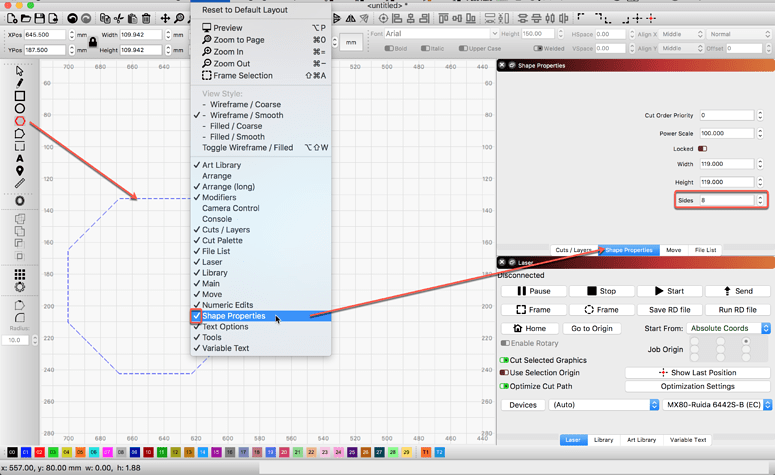
Task: Open the Circular Array gear tool
Action: (x=19, y=287)
